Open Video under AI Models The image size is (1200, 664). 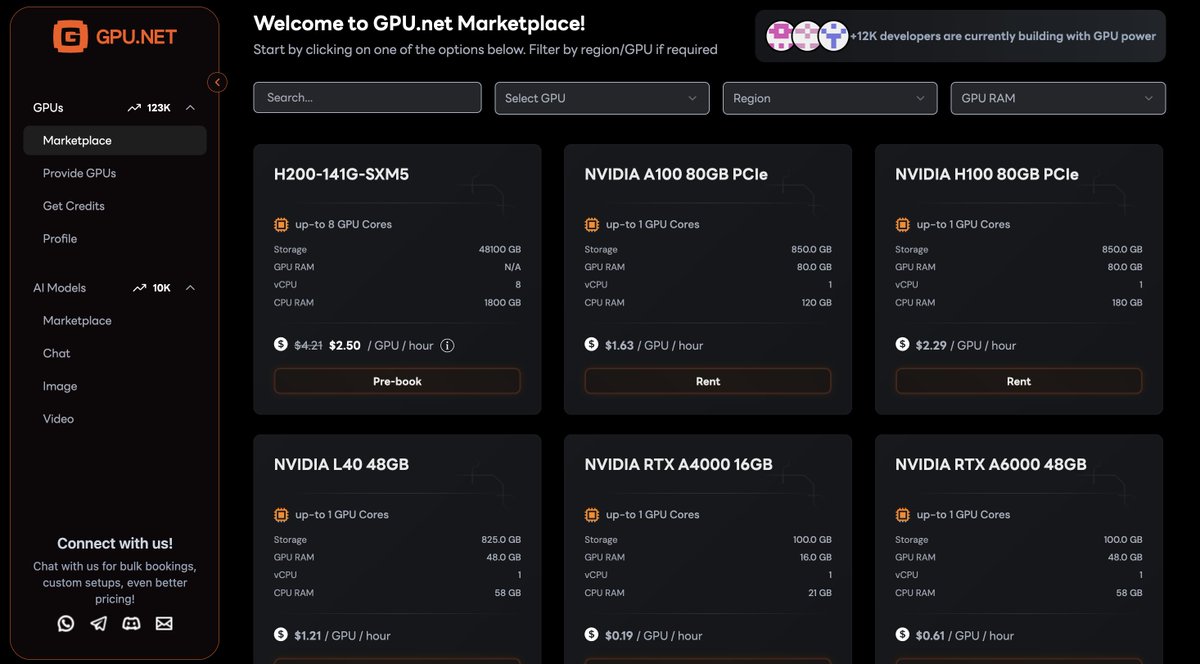(58, 419)
